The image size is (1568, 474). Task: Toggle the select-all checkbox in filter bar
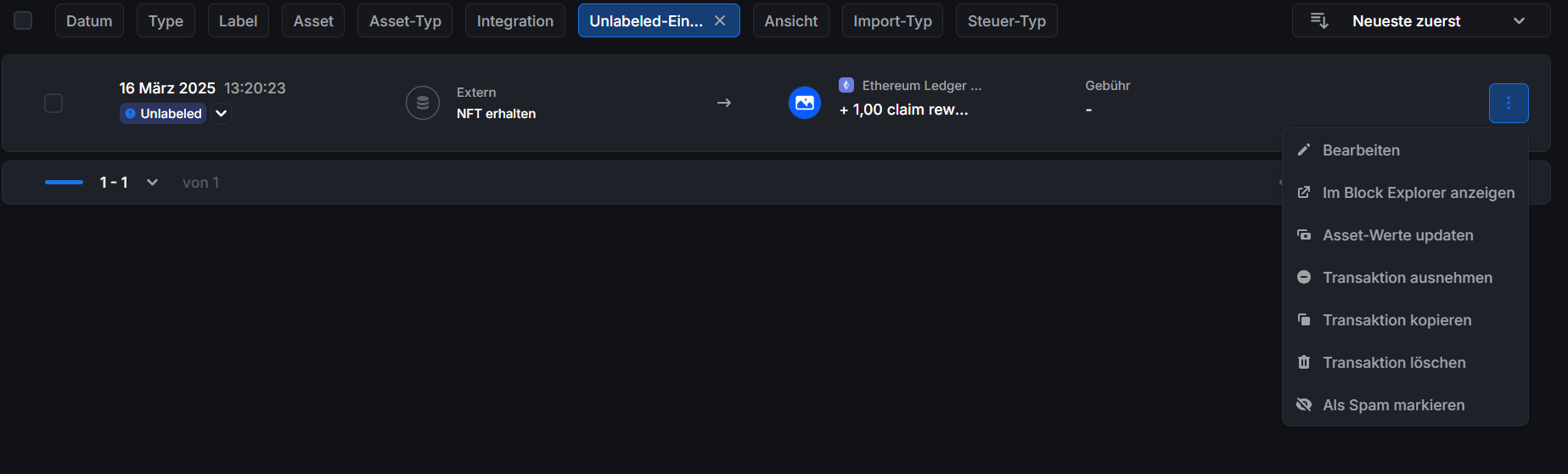(x=23, y=20)
